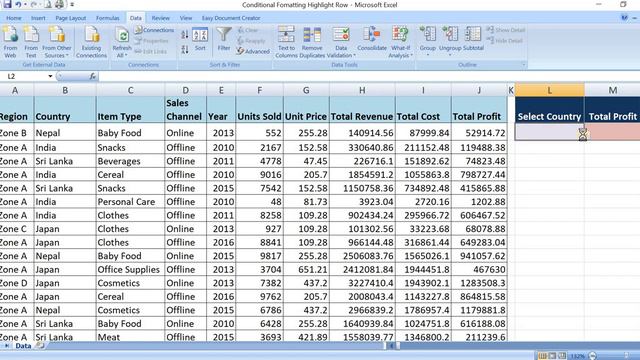Click the pink cell under Total Profit in column M
The image size is (640, 360).
(x=612, y=132)
